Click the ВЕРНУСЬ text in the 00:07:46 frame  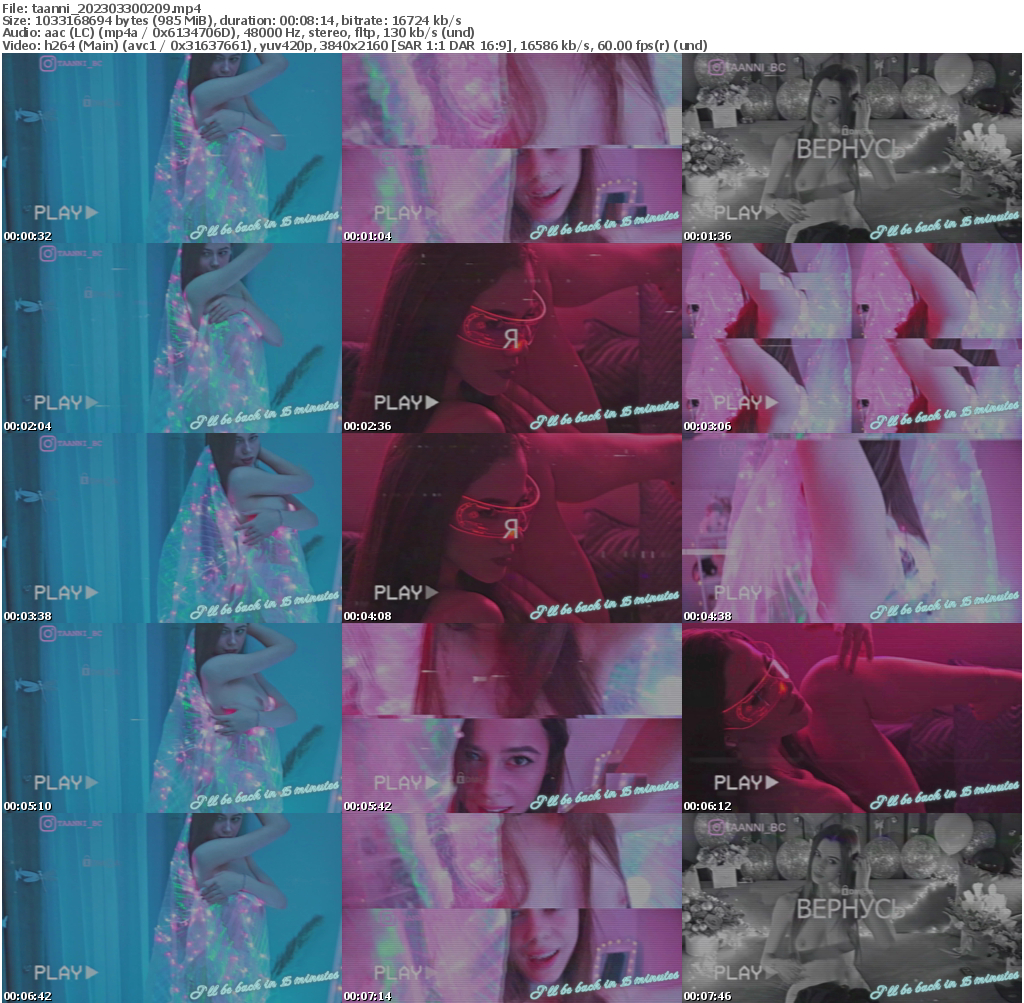pyautogui.click(x=850, y=909)
